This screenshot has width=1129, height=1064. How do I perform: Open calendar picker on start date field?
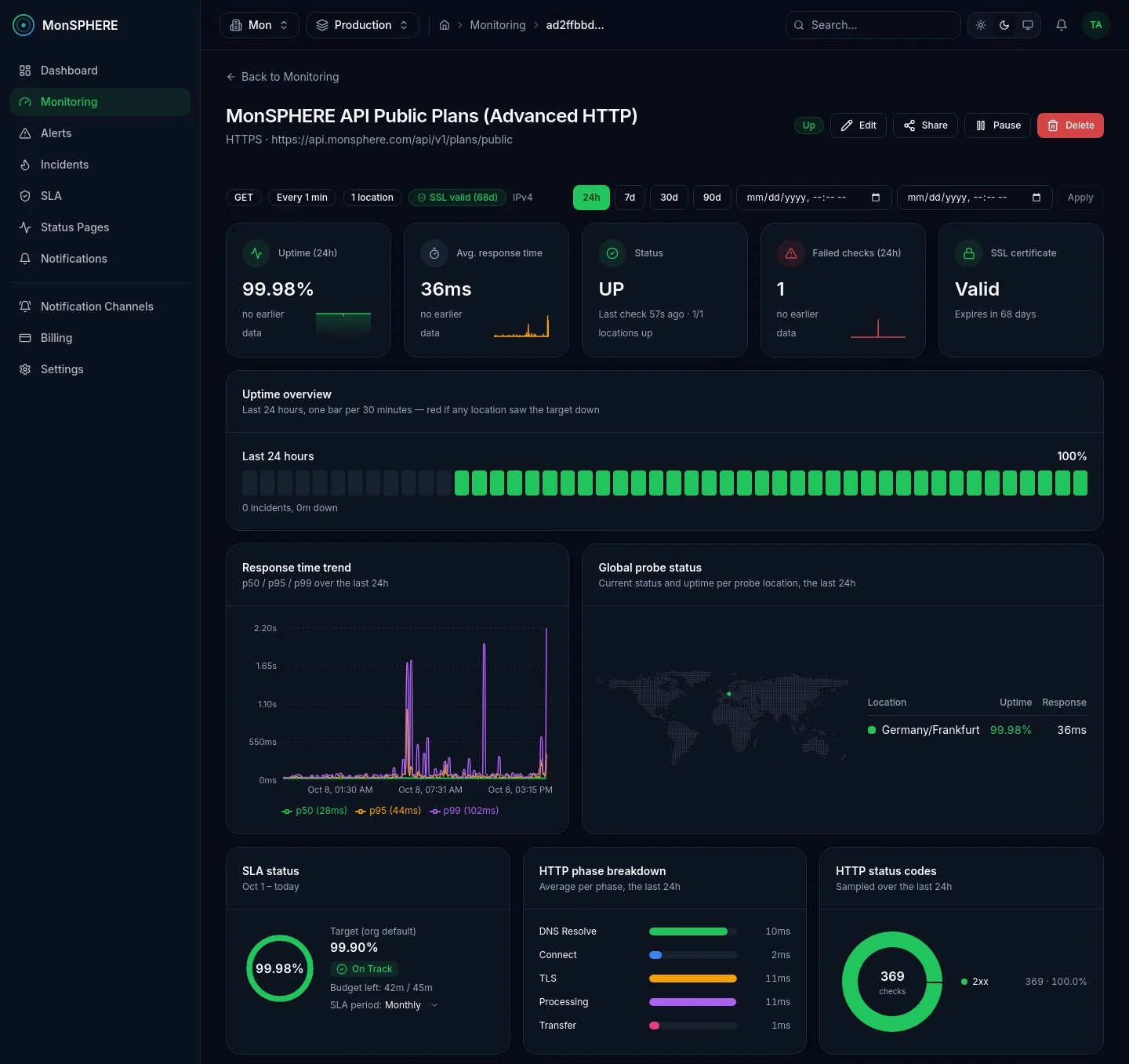[x=876, y=198]
